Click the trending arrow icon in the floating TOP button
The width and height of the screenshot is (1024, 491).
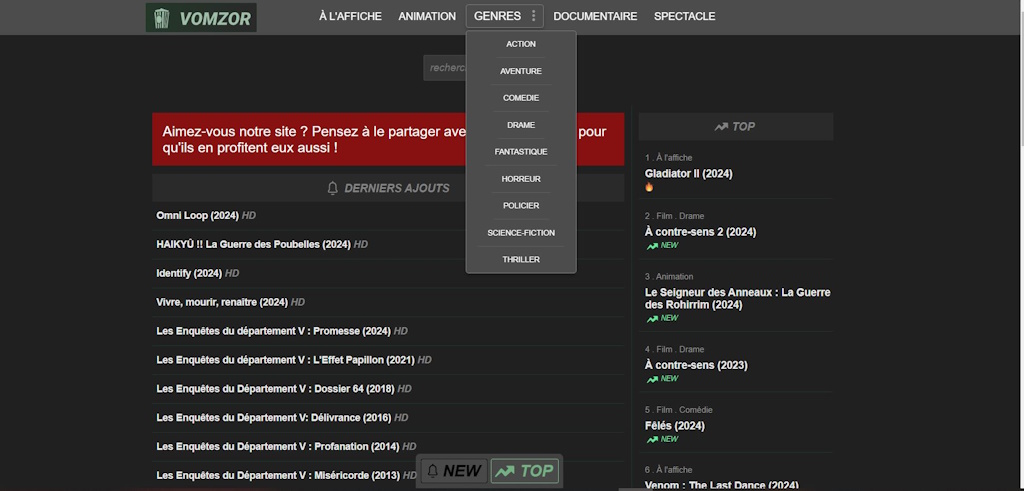tap(504, 471)
